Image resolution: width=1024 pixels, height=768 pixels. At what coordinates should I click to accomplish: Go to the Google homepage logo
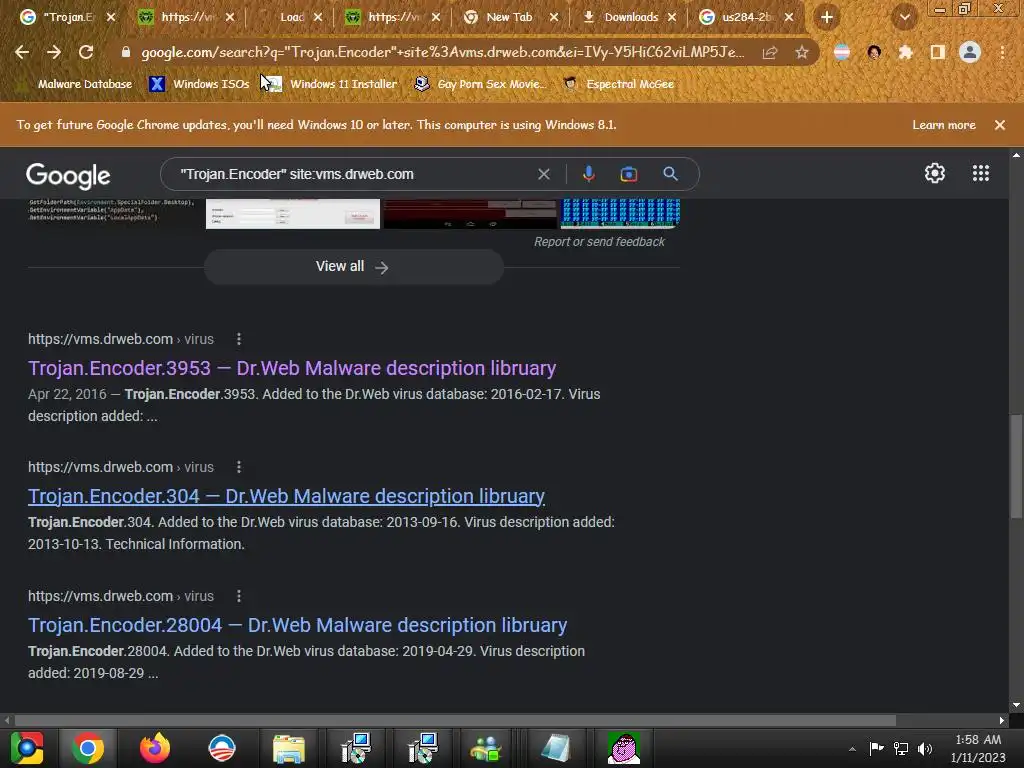click(68, 175)
